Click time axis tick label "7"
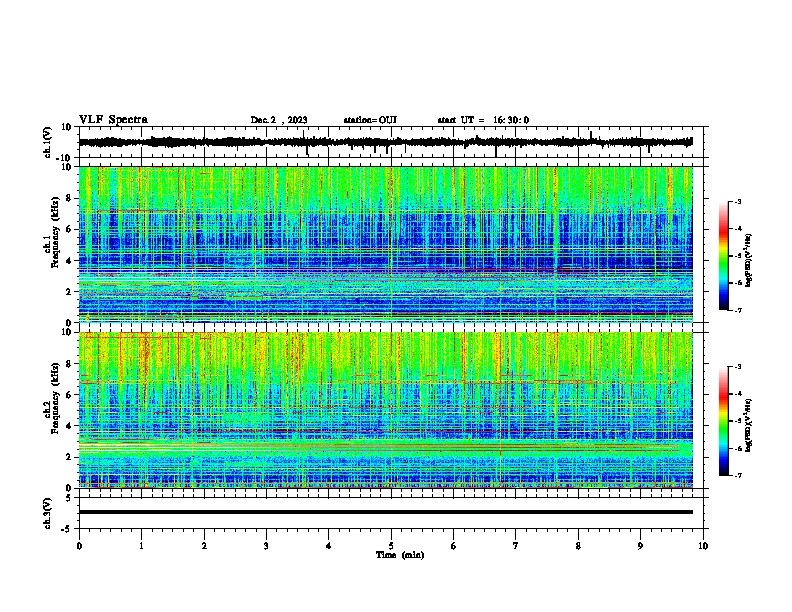Screen dimensions: 792x612 516,546
